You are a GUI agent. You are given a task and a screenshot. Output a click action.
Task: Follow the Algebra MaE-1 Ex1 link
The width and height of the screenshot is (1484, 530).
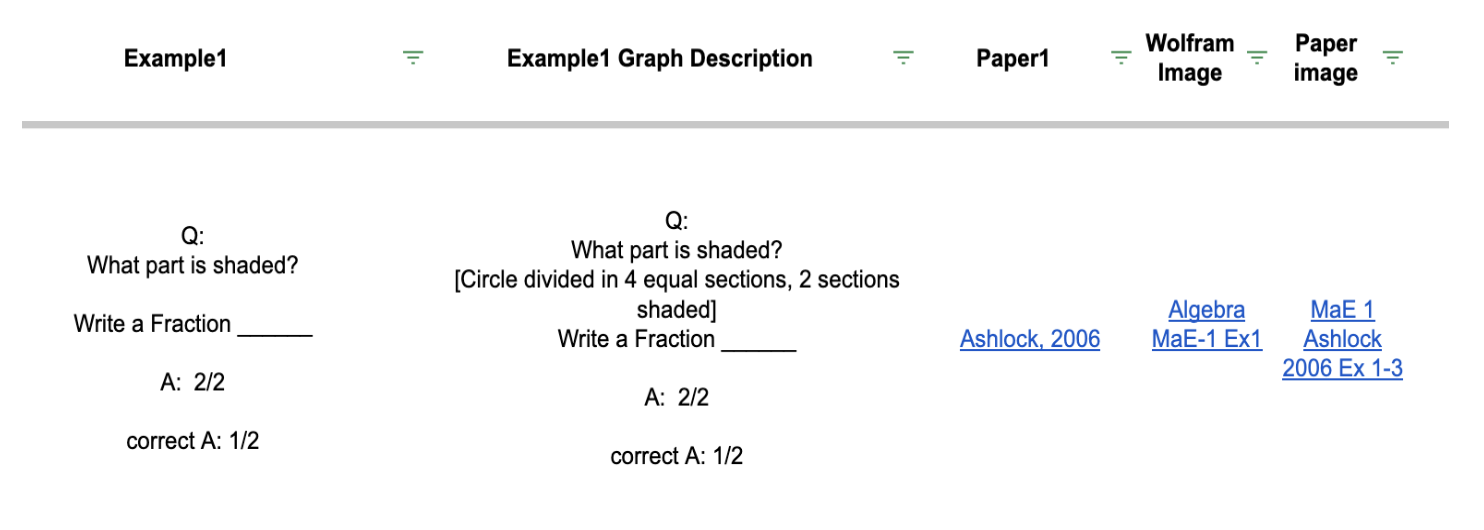click(1206, 325)
